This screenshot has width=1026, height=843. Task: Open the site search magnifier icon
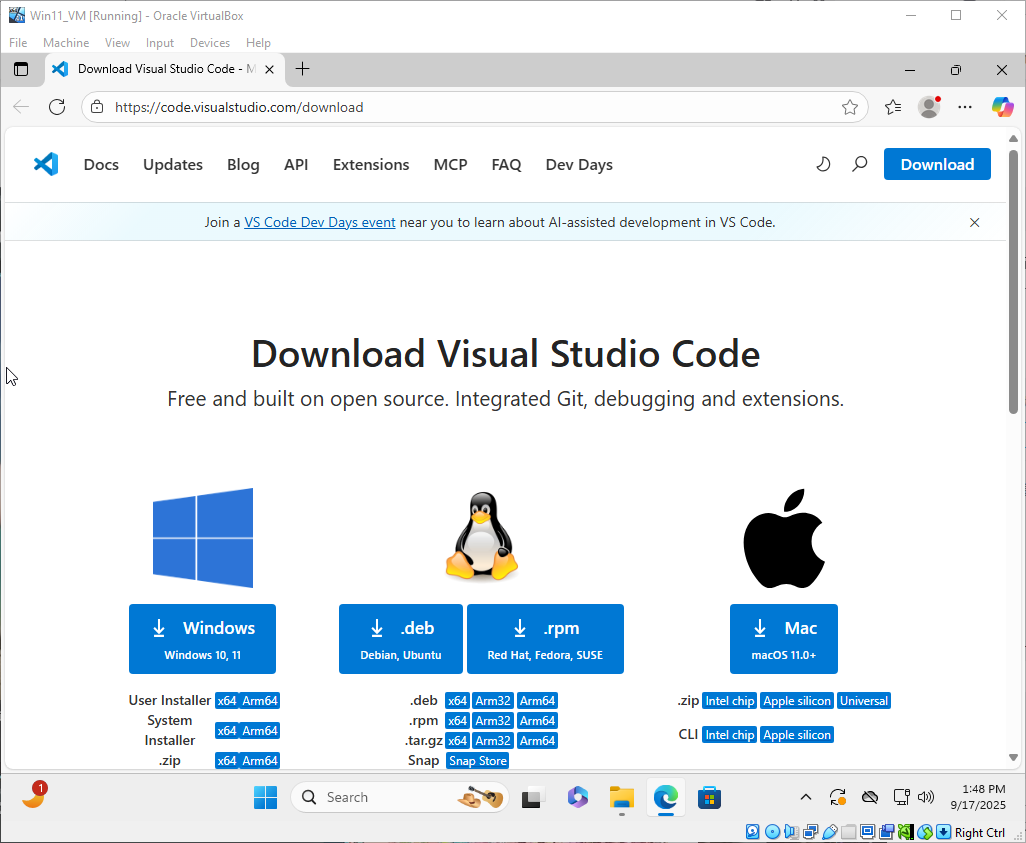859,164
